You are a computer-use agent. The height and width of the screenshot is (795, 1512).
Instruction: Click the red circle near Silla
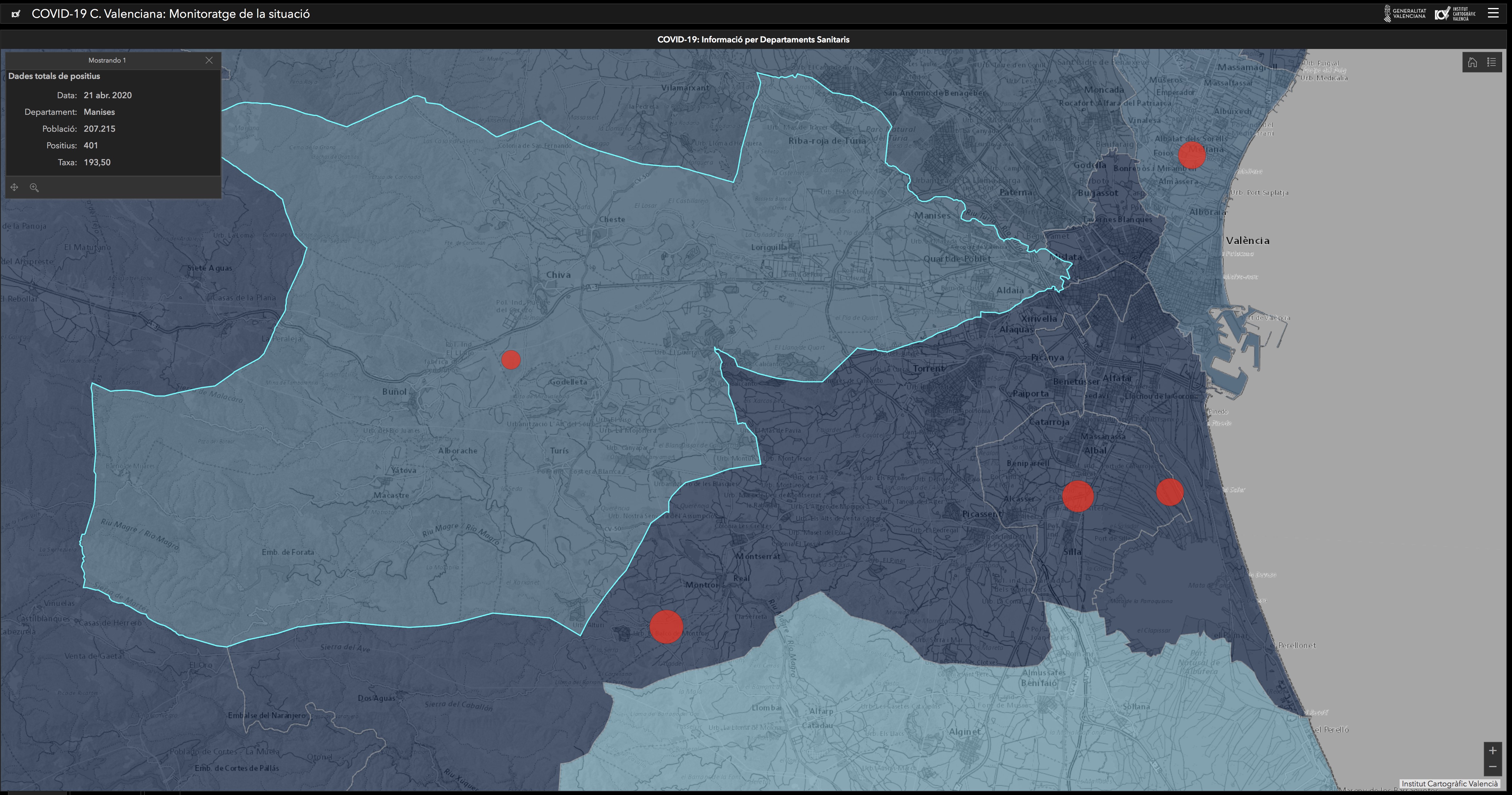(x=1078, y=496)
